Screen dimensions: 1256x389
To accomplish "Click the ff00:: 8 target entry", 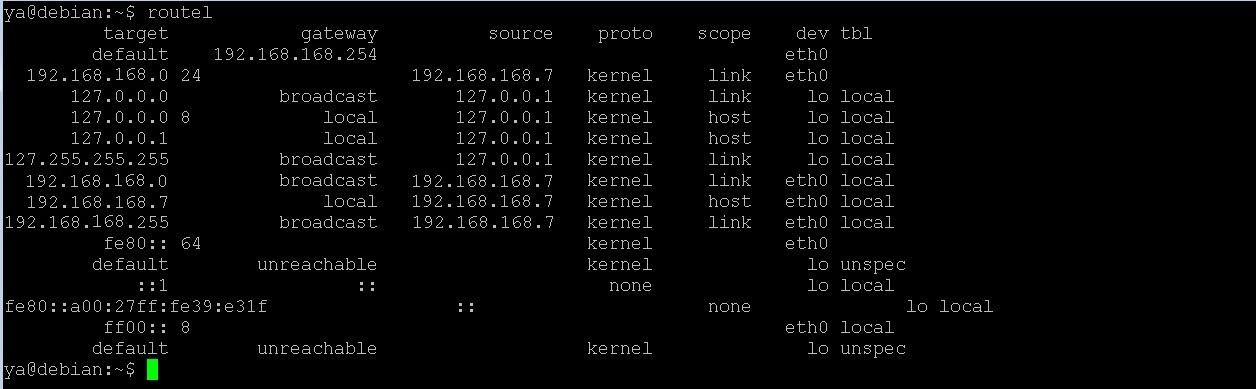I will coord(147,328).
